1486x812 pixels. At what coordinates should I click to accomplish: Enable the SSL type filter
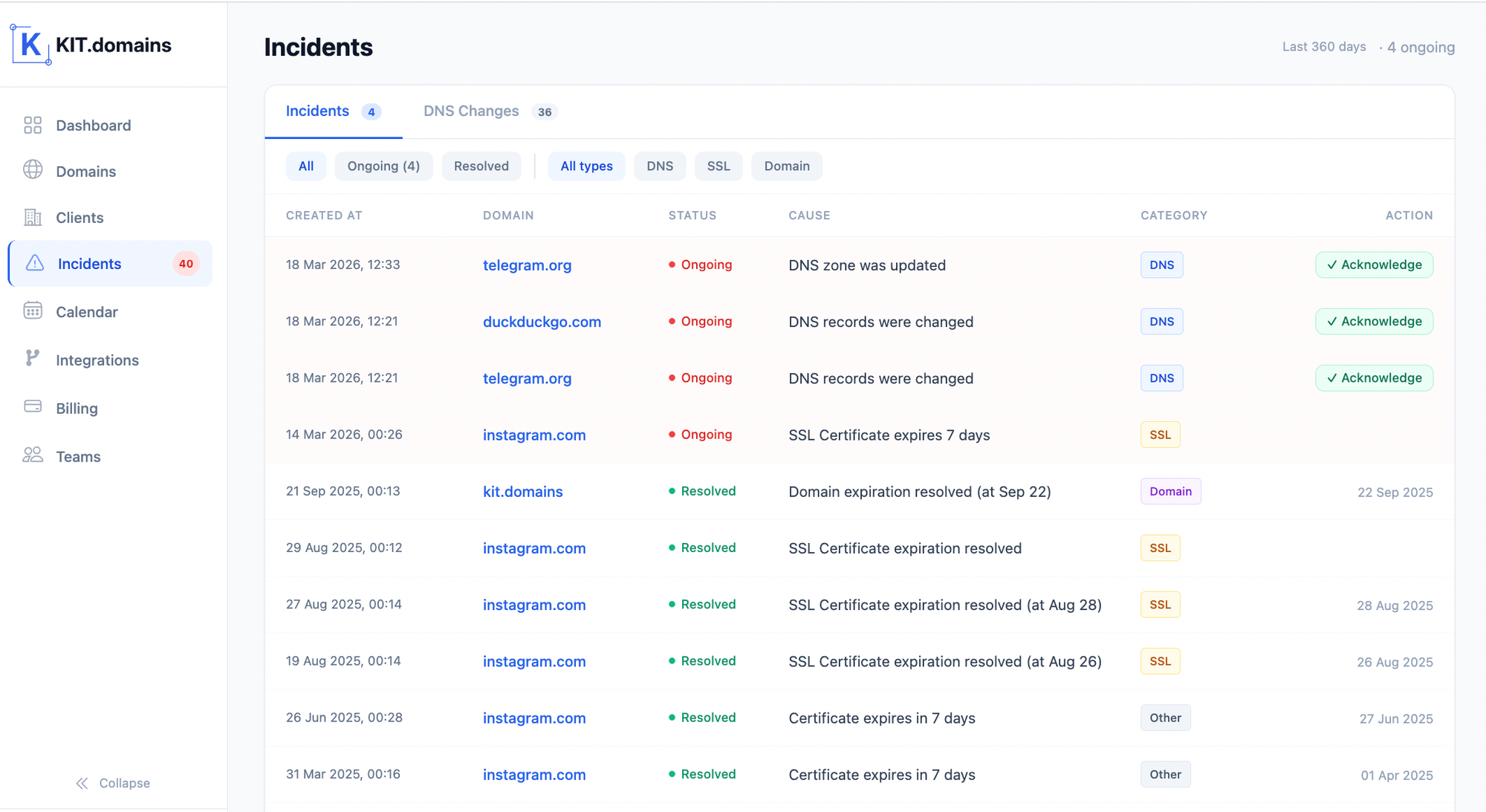pos(718,166)
